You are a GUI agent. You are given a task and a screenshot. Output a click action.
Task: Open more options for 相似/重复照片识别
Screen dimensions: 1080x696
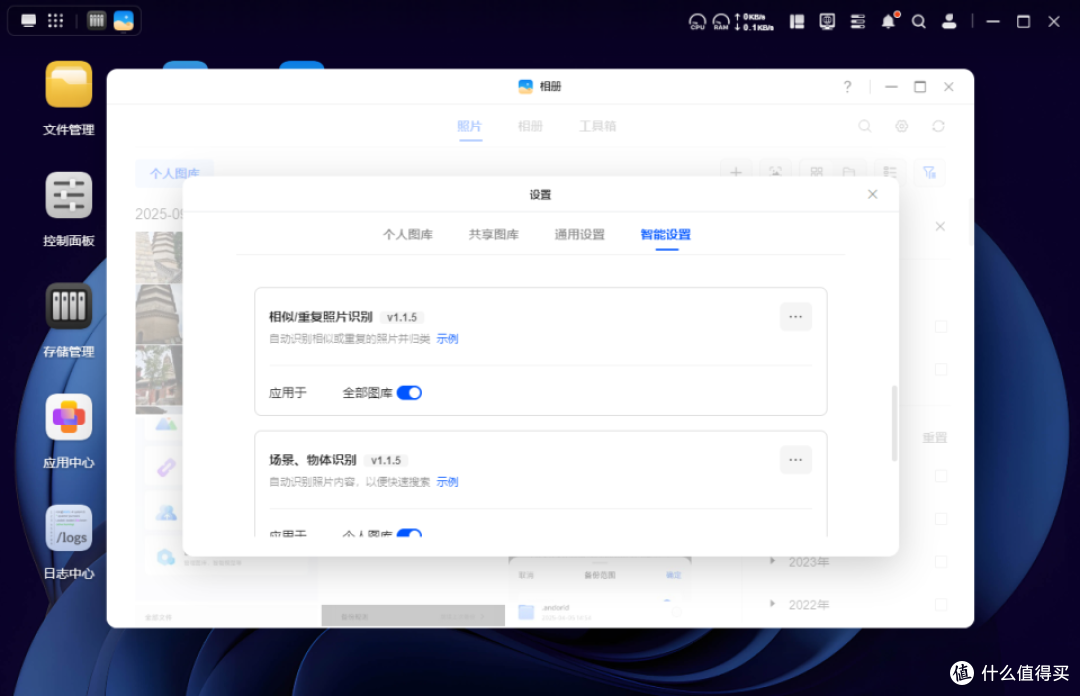[x=796, y=317]
